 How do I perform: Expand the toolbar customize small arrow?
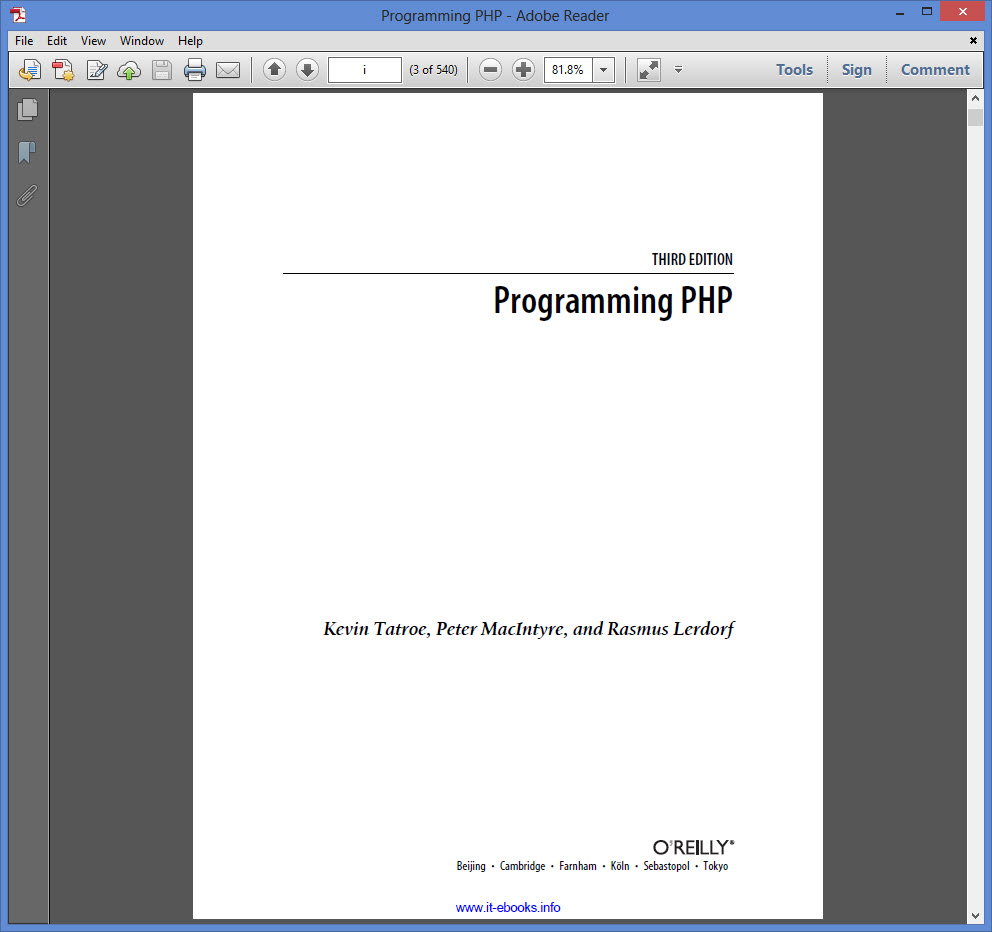click(678, 70)
